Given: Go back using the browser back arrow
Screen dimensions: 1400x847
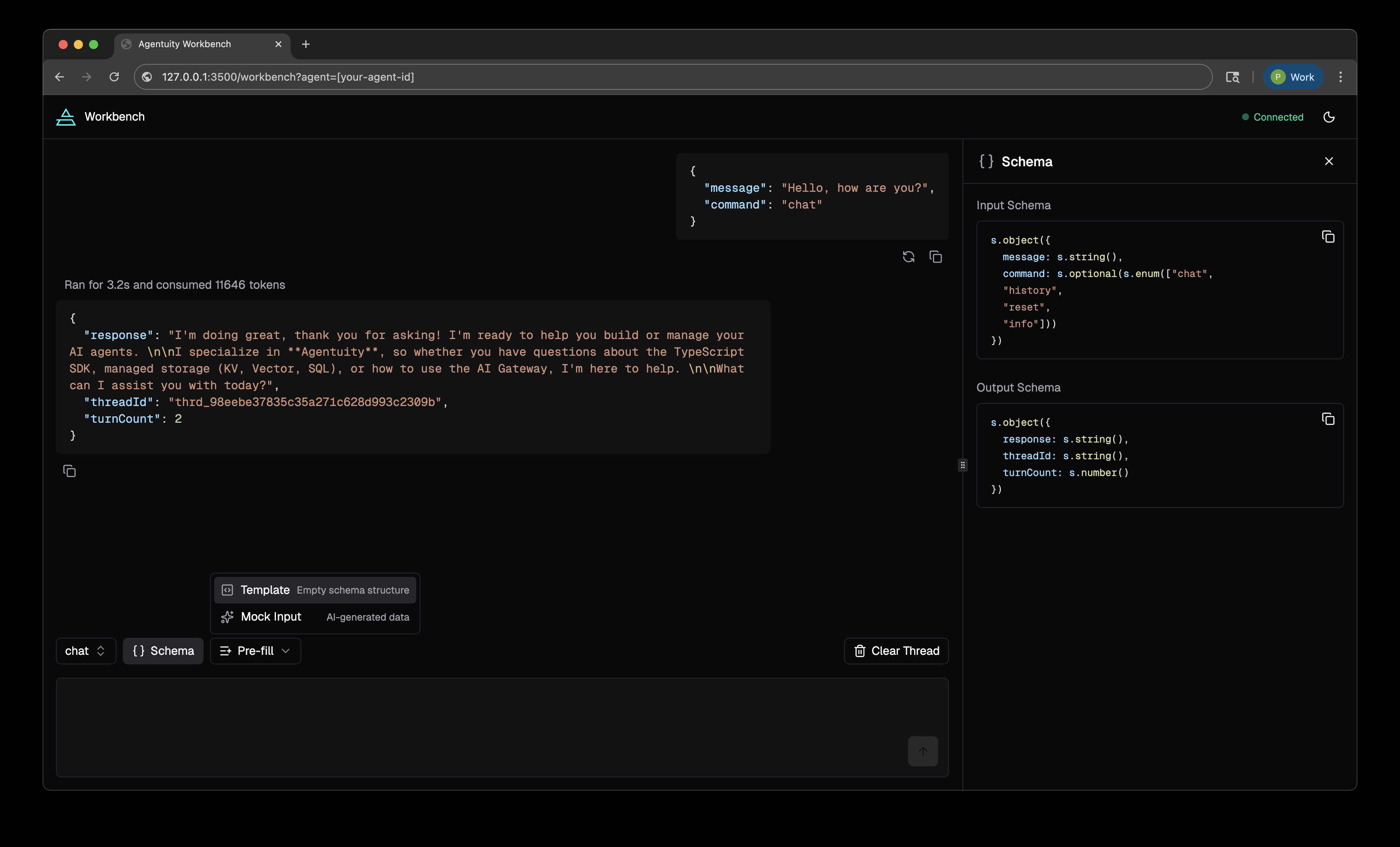Looking at the screenshot, I should pos(60,77).
